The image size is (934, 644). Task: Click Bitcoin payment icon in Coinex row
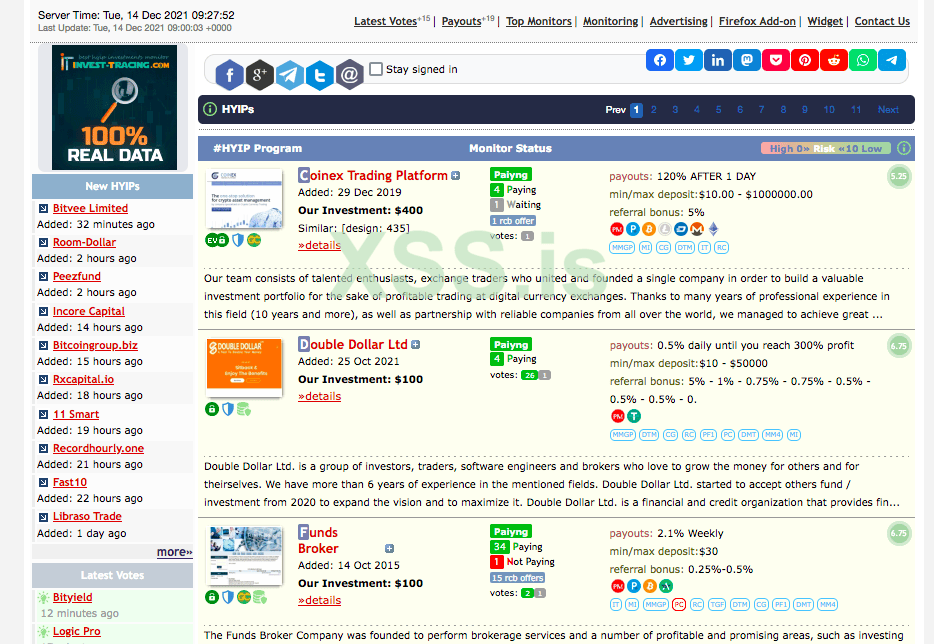[x=649, y=229]
